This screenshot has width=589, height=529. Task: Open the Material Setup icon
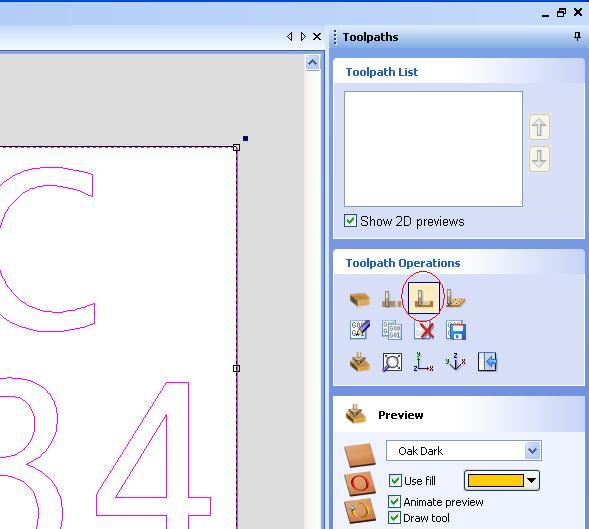tap(360, 299)
